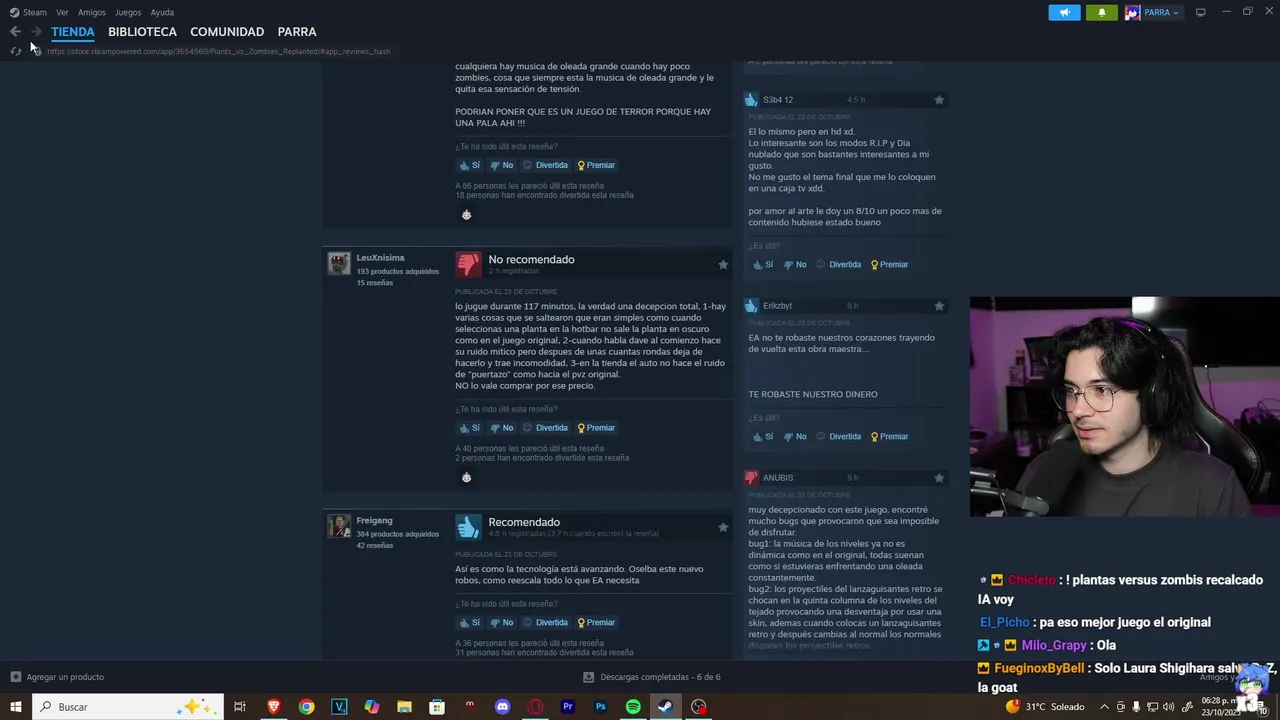Image resolution: width=1280 pixels, height=720 pixels.
Task: Vote Sí on LeuXnisima's review
Action: pyautogui.click(x=470, y=428)
